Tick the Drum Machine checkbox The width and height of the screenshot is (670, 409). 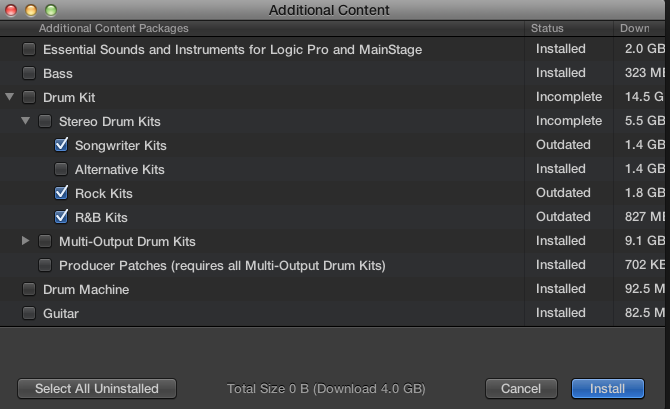pyautogui.click(x=29, y=289)
